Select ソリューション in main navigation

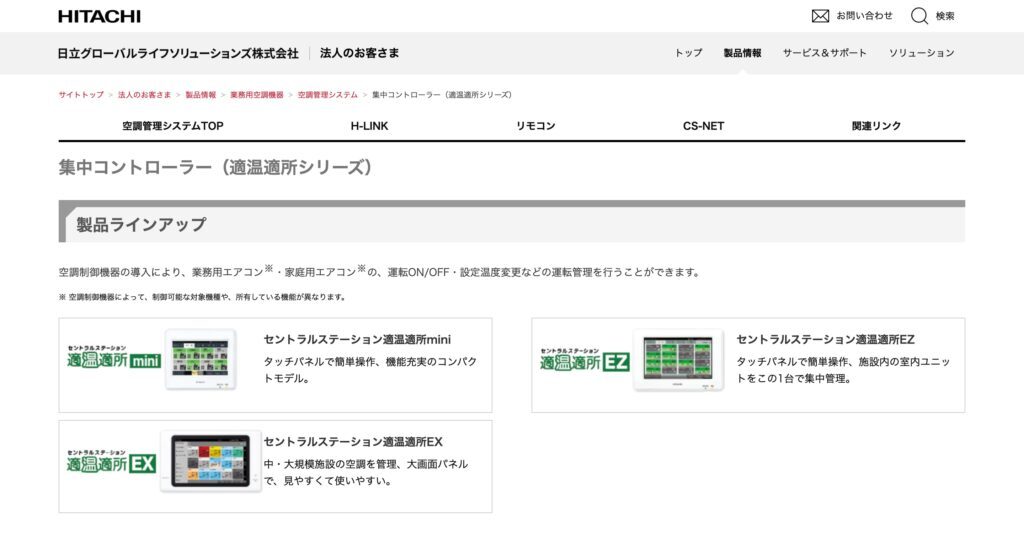921,54
